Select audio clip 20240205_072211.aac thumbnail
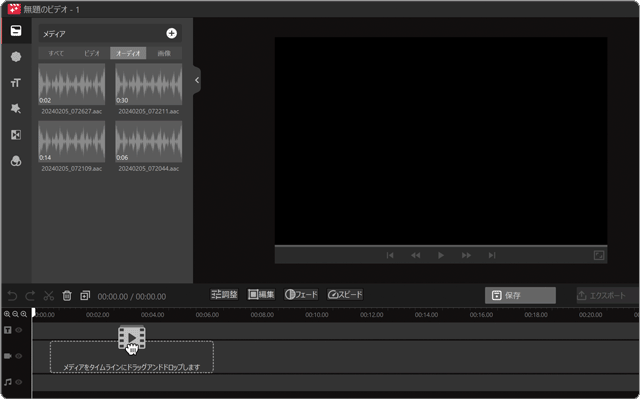 tap(148, 85)
